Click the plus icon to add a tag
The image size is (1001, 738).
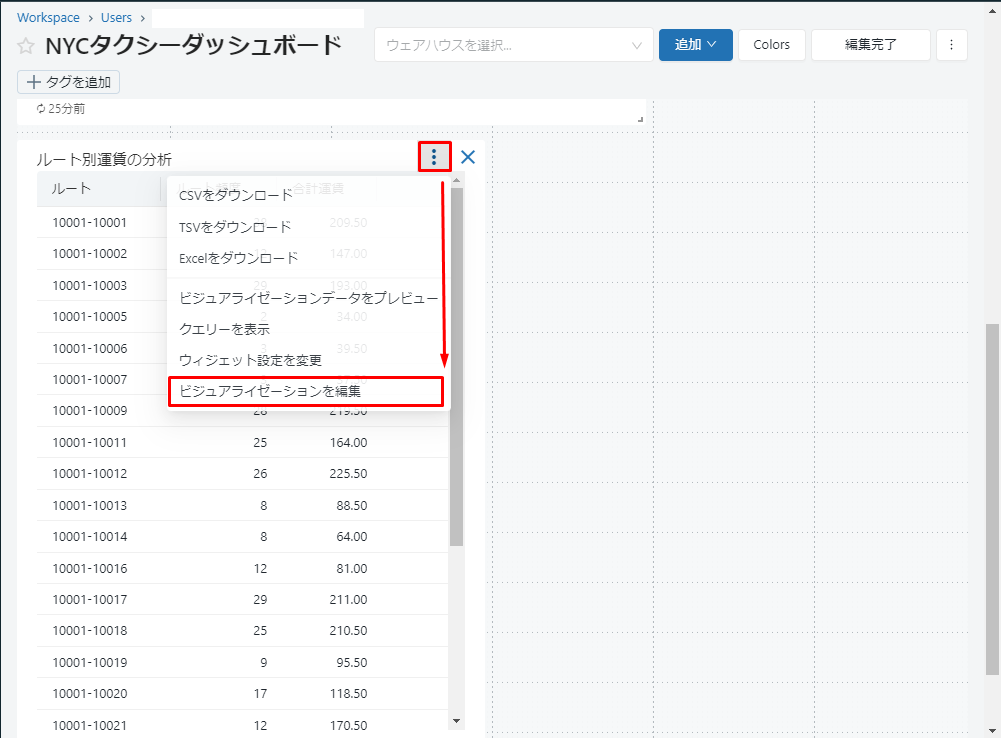[34, 82]
